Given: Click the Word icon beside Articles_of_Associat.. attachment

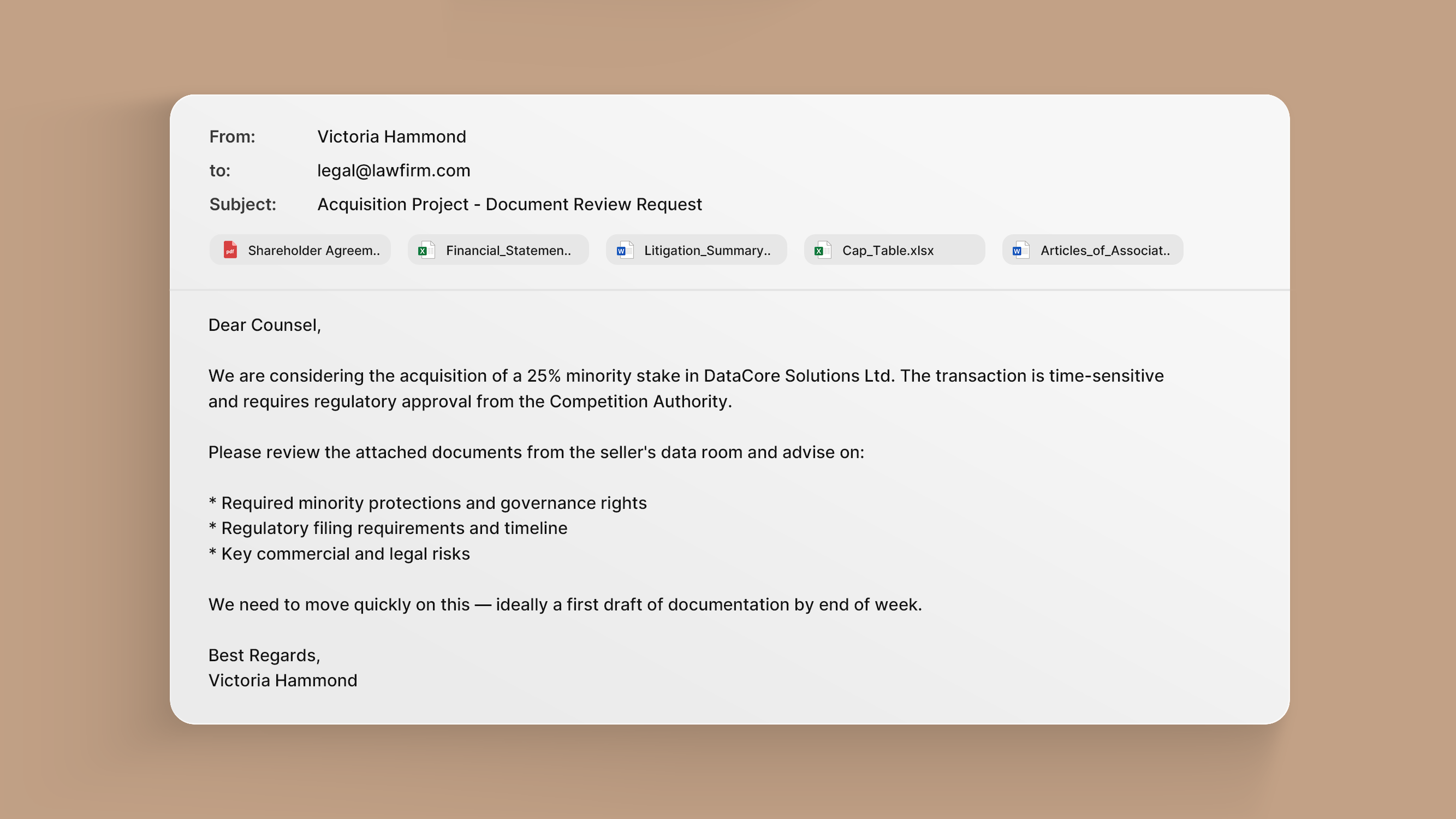Looking at the screenshot, I should point(1021,250).
